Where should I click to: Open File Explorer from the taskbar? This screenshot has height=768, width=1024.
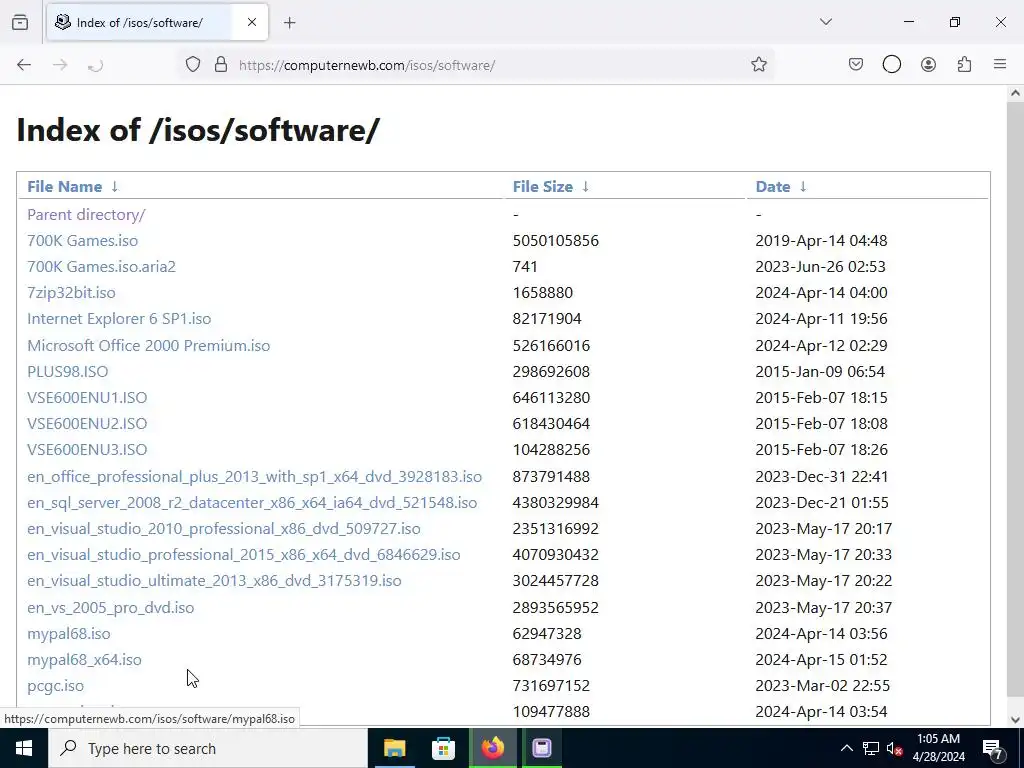[x=394, y=748]
